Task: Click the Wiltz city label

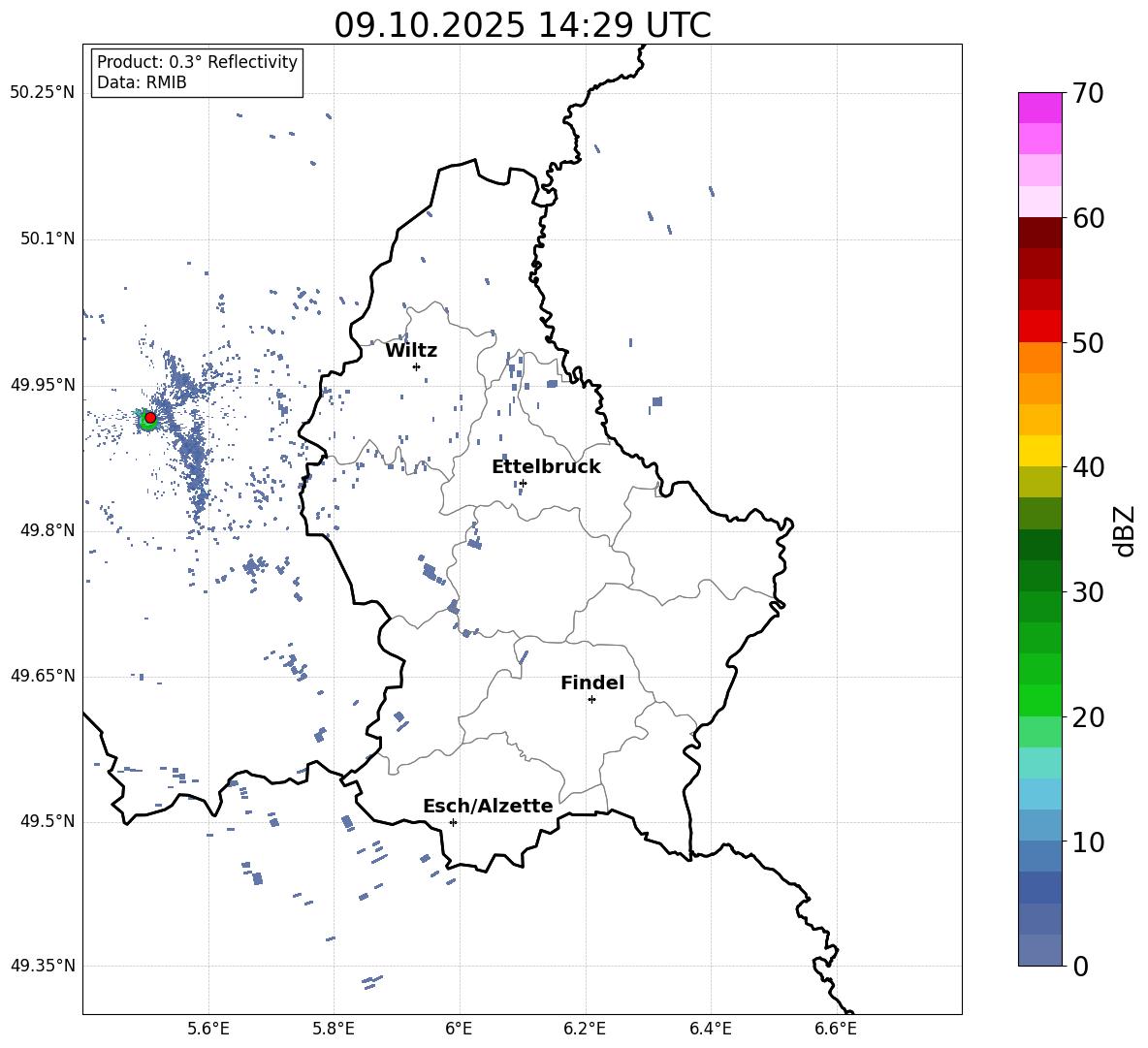Action: pos(411,351)
